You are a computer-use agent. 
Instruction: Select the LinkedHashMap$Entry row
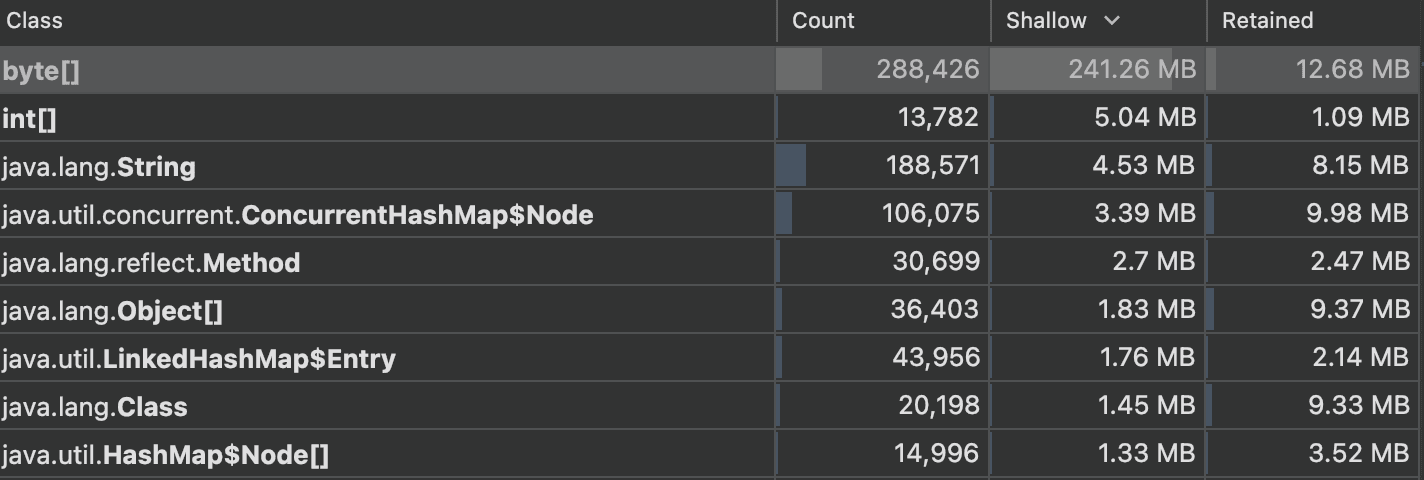pos(198,359)
